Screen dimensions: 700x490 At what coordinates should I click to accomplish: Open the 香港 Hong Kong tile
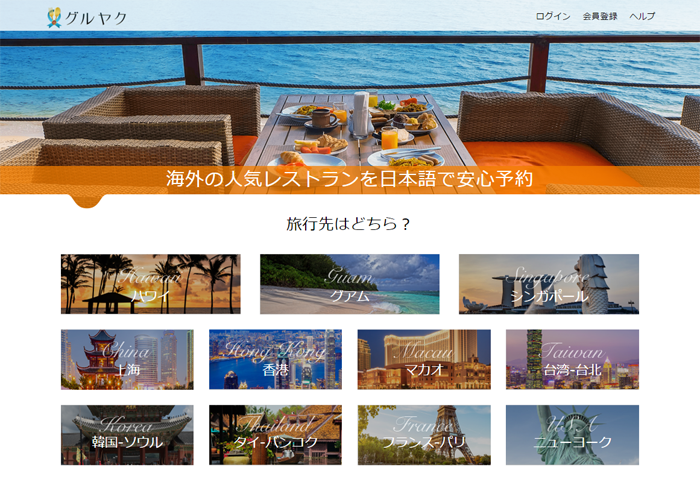click(x=275, y=359)
